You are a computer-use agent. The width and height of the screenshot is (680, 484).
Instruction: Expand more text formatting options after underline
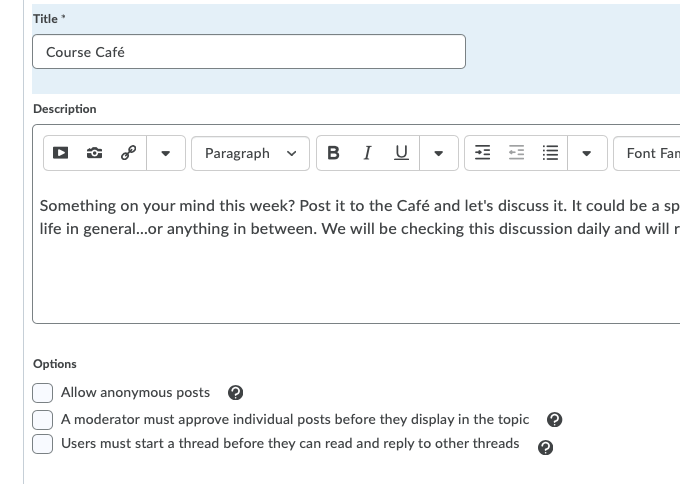point(438,153)
